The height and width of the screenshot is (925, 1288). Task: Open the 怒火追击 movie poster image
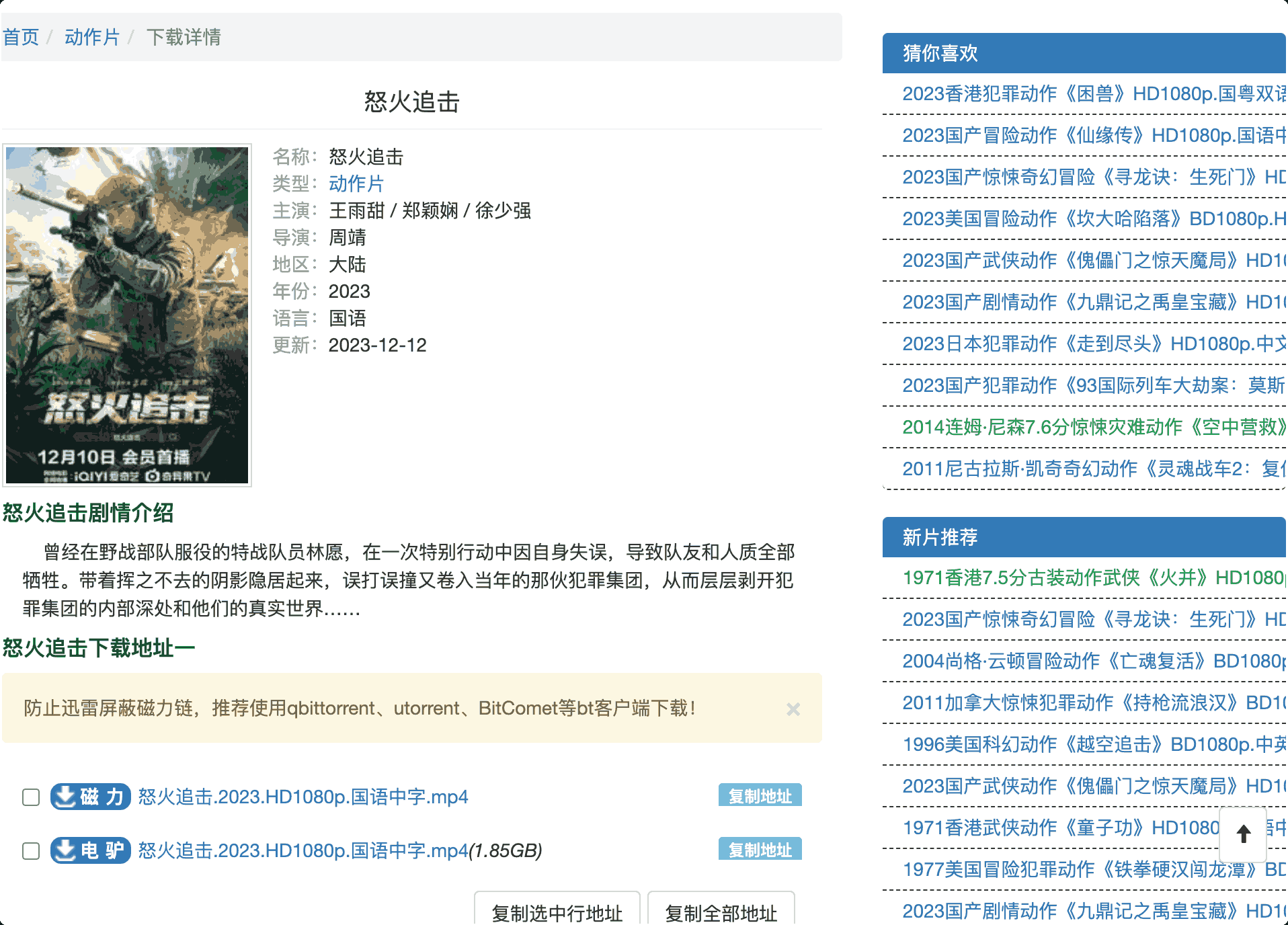(127, 315)
